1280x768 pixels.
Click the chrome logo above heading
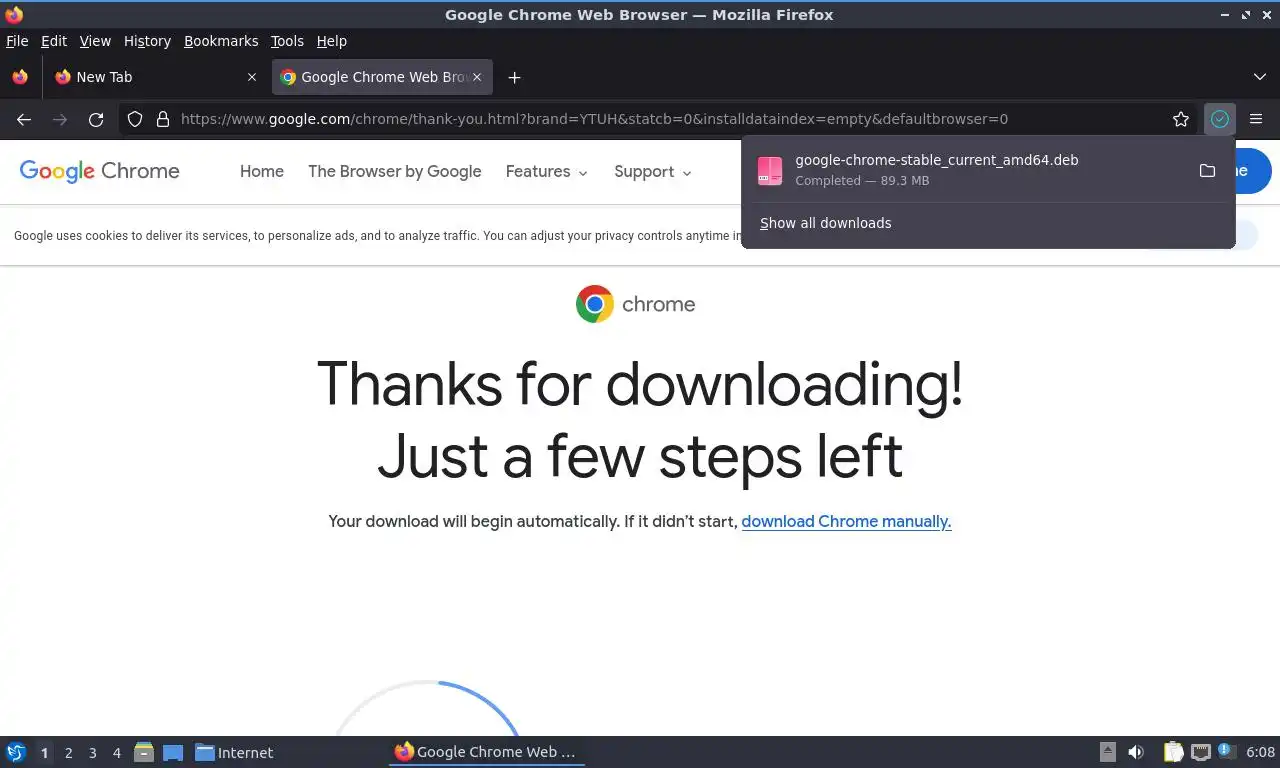tap(635, 304)
